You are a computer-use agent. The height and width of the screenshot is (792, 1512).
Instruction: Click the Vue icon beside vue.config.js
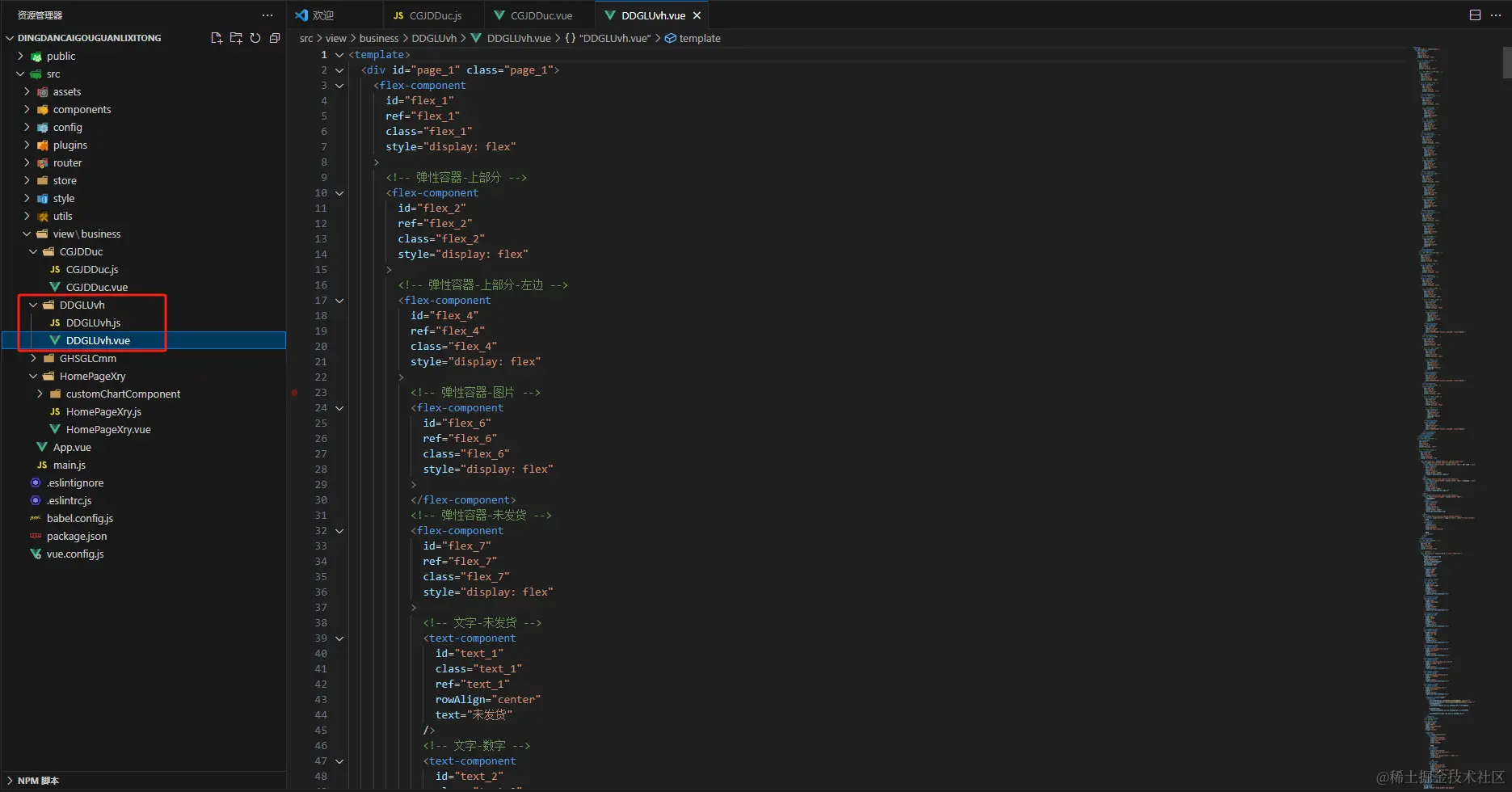click(36, 554)
